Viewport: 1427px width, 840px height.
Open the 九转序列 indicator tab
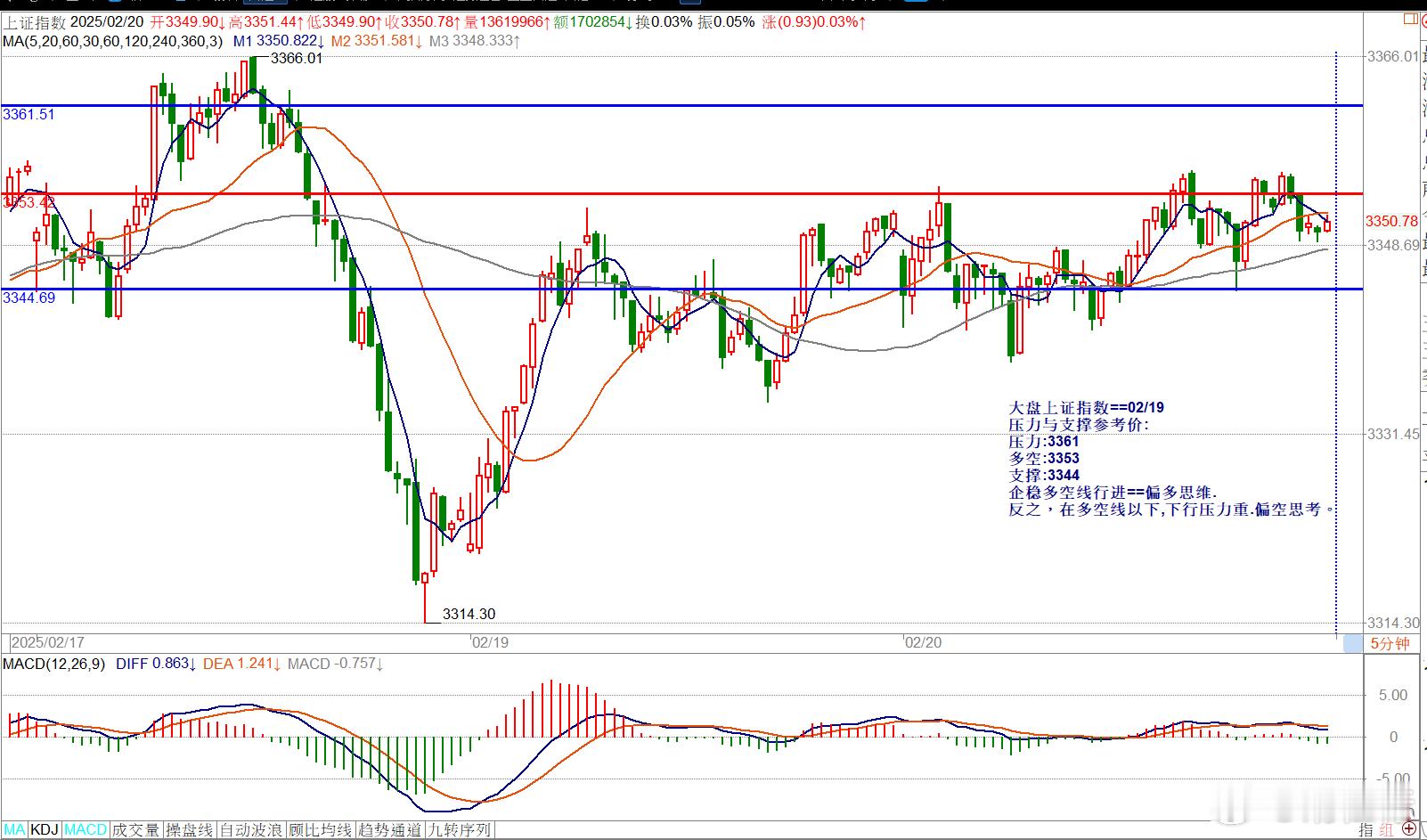[x=459, y=830]
